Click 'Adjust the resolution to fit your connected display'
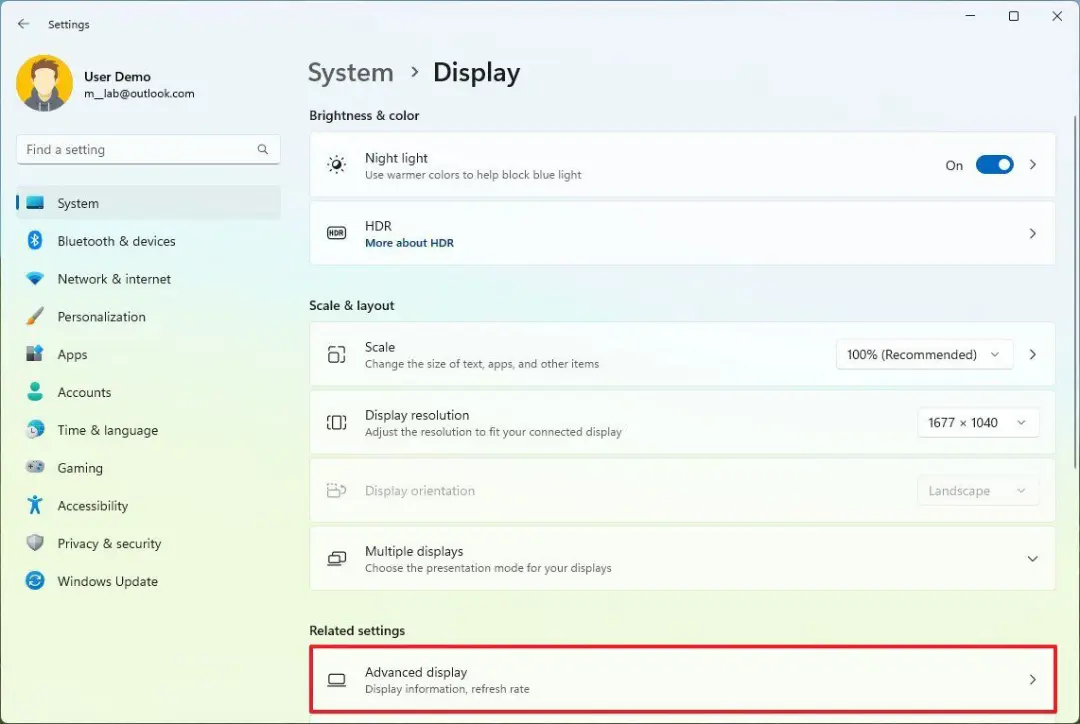Viewport: 1080px width, 724px height. pyautogui.click(x=492, y=432)
